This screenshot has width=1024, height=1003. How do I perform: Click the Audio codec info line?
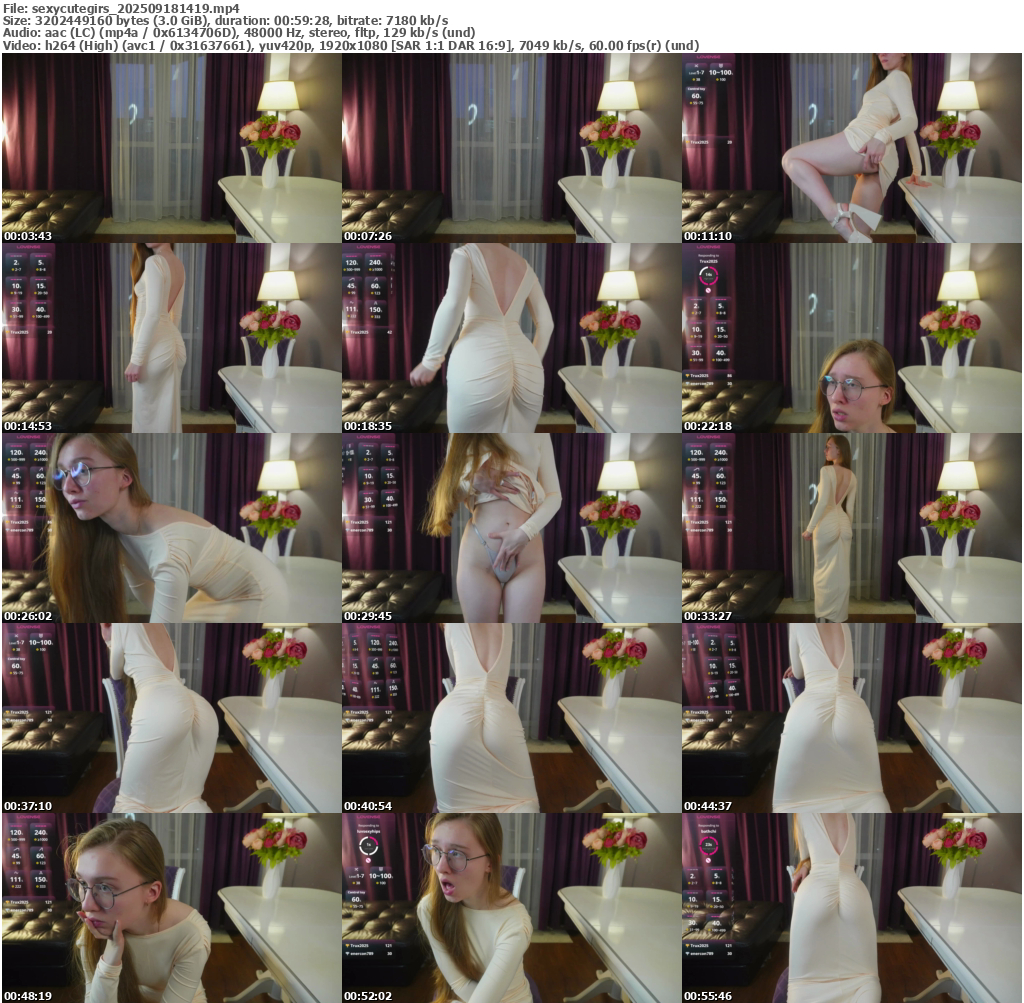(239, 33)
